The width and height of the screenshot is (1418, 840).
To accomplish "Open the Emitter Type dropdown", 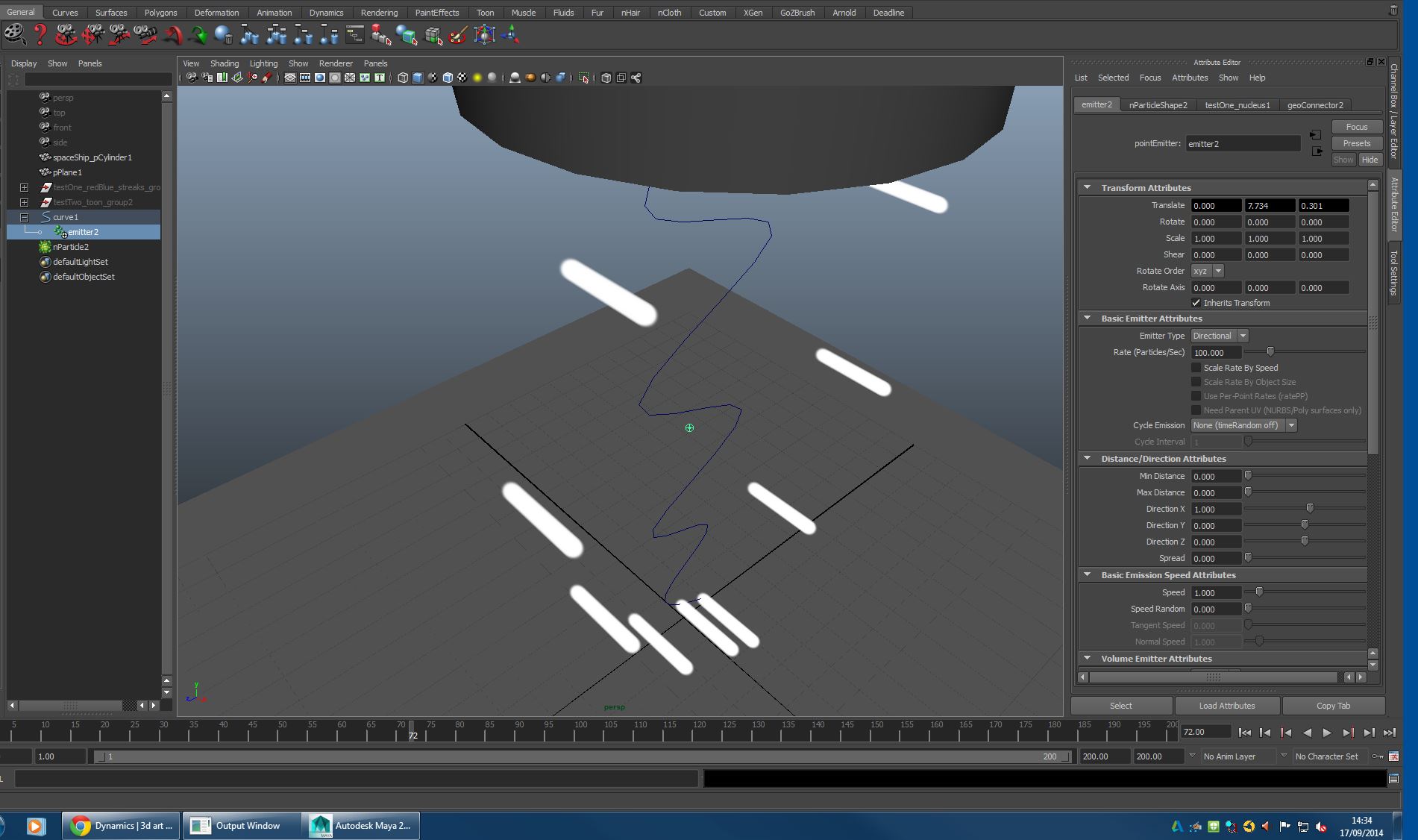I will point(1220,336).
